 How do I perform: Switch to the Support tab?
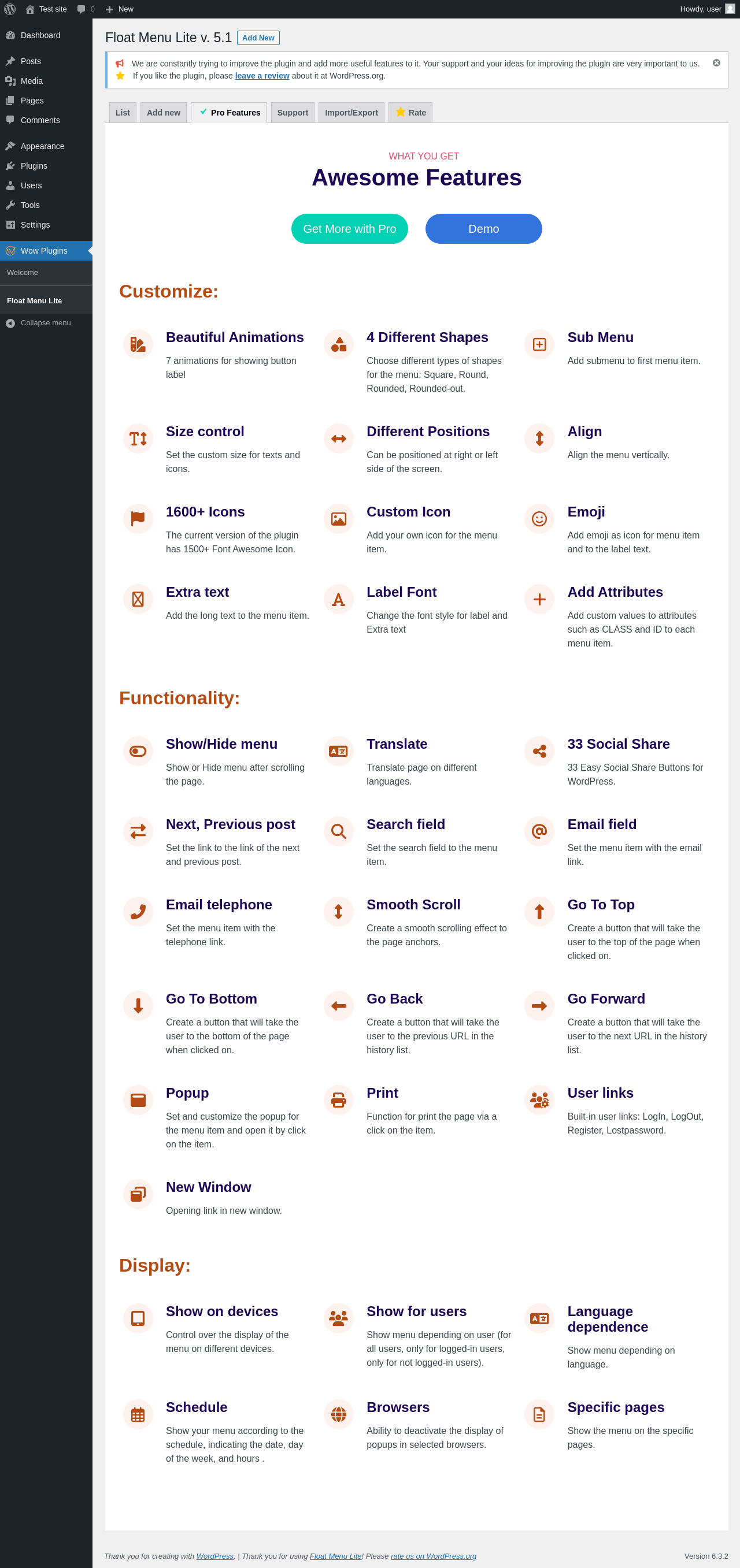pyautogui.click(x=293, y=113)
